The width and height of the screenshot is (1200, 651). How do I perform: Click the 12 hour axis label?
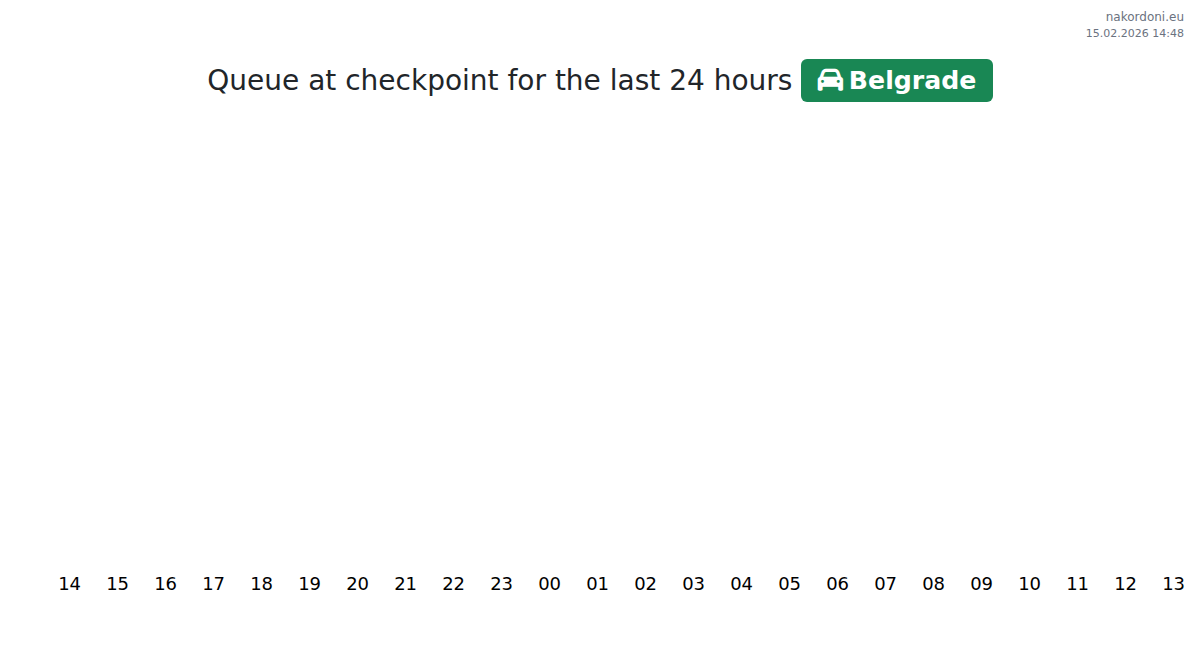[x=1125, y=584]
